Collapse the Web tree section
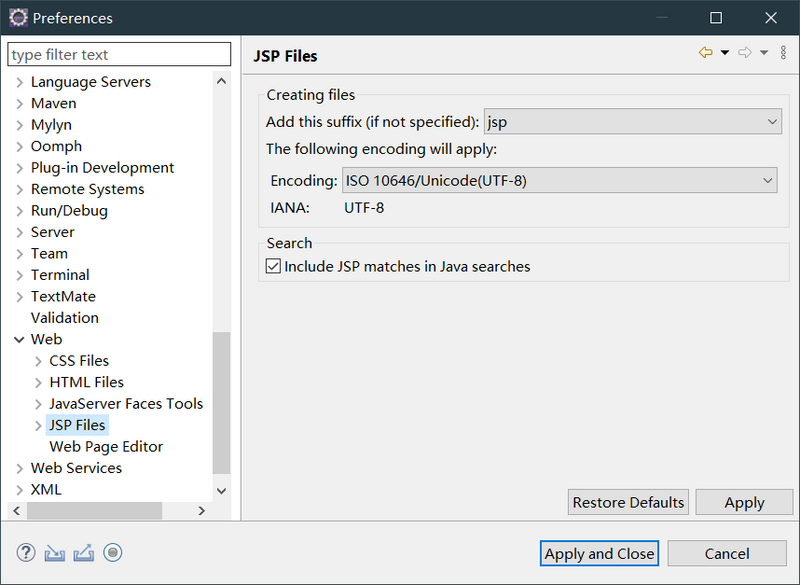Viewport: 800px width, 585px height. 20,339
